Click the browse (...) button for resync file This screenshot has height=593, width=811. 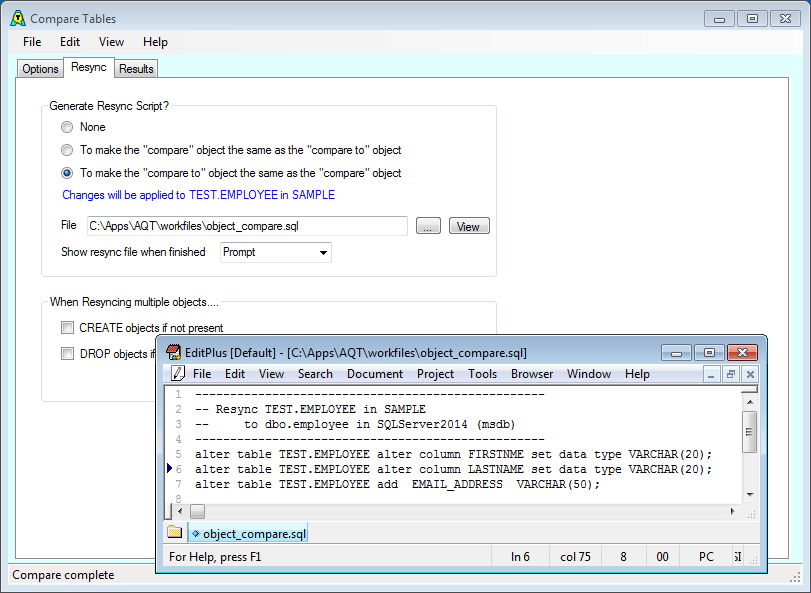pos(428,226)
